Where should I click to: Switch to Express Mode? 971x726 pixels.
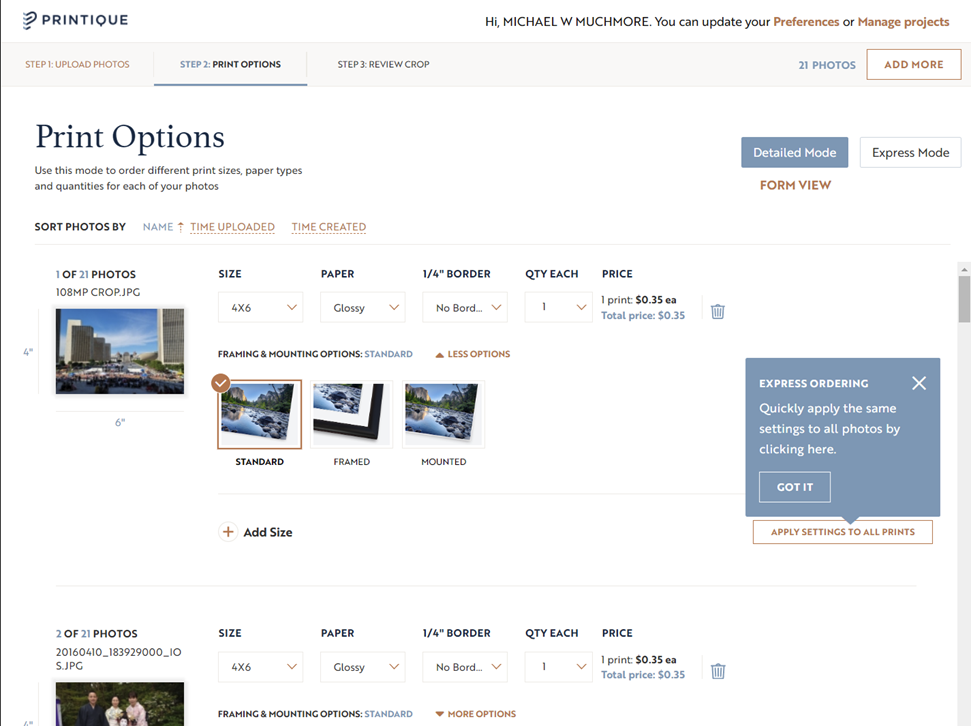(910, 152)
